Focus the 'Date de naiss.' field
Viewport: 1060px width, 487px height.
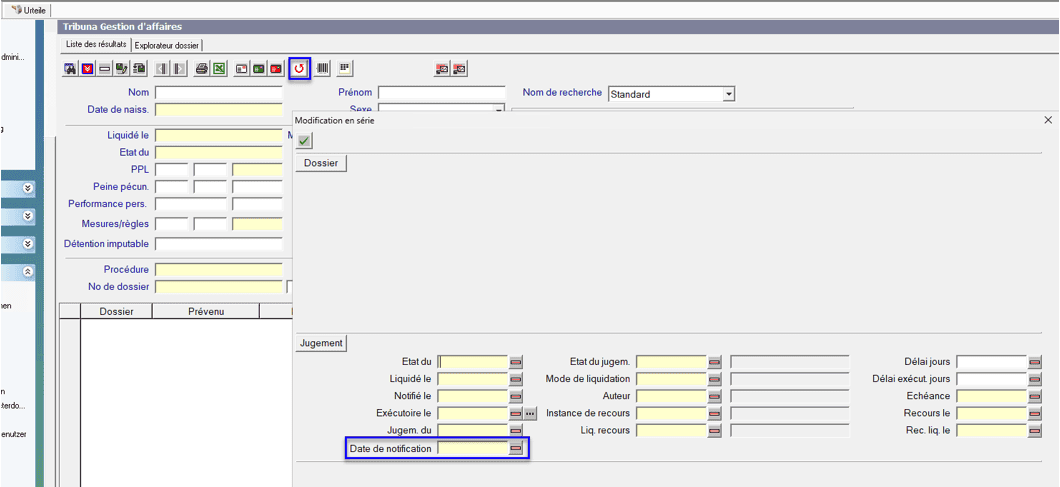[x=218, y=110]
